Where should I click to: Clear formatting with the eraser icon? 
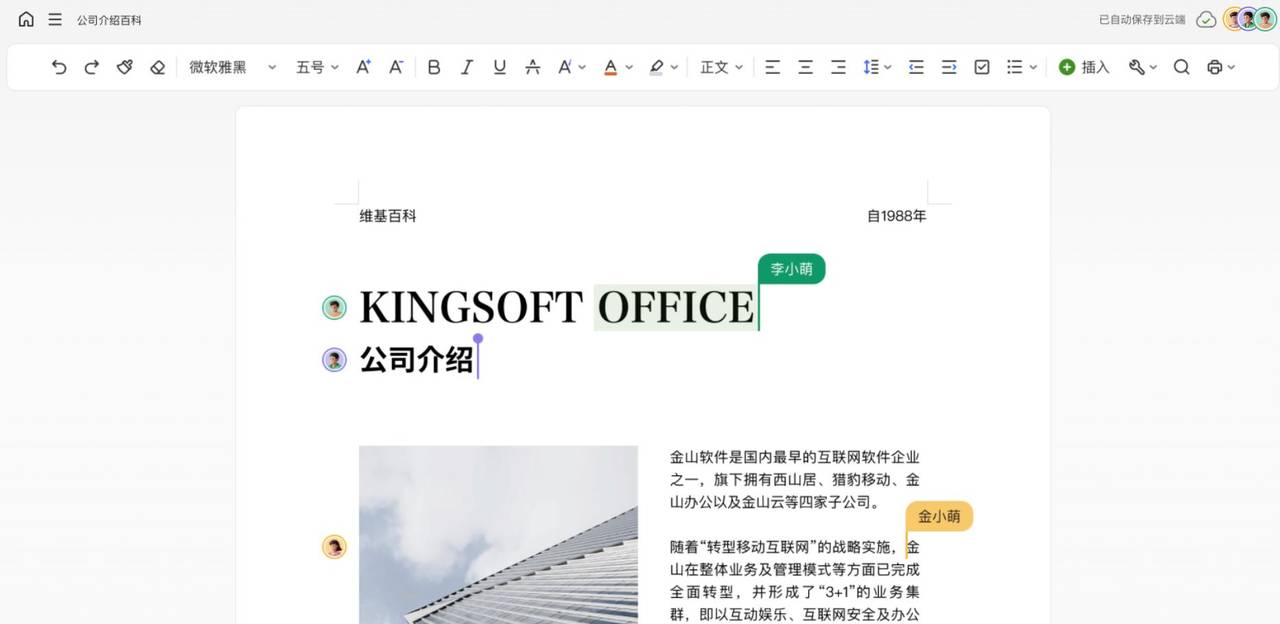[x=156, y=66]
